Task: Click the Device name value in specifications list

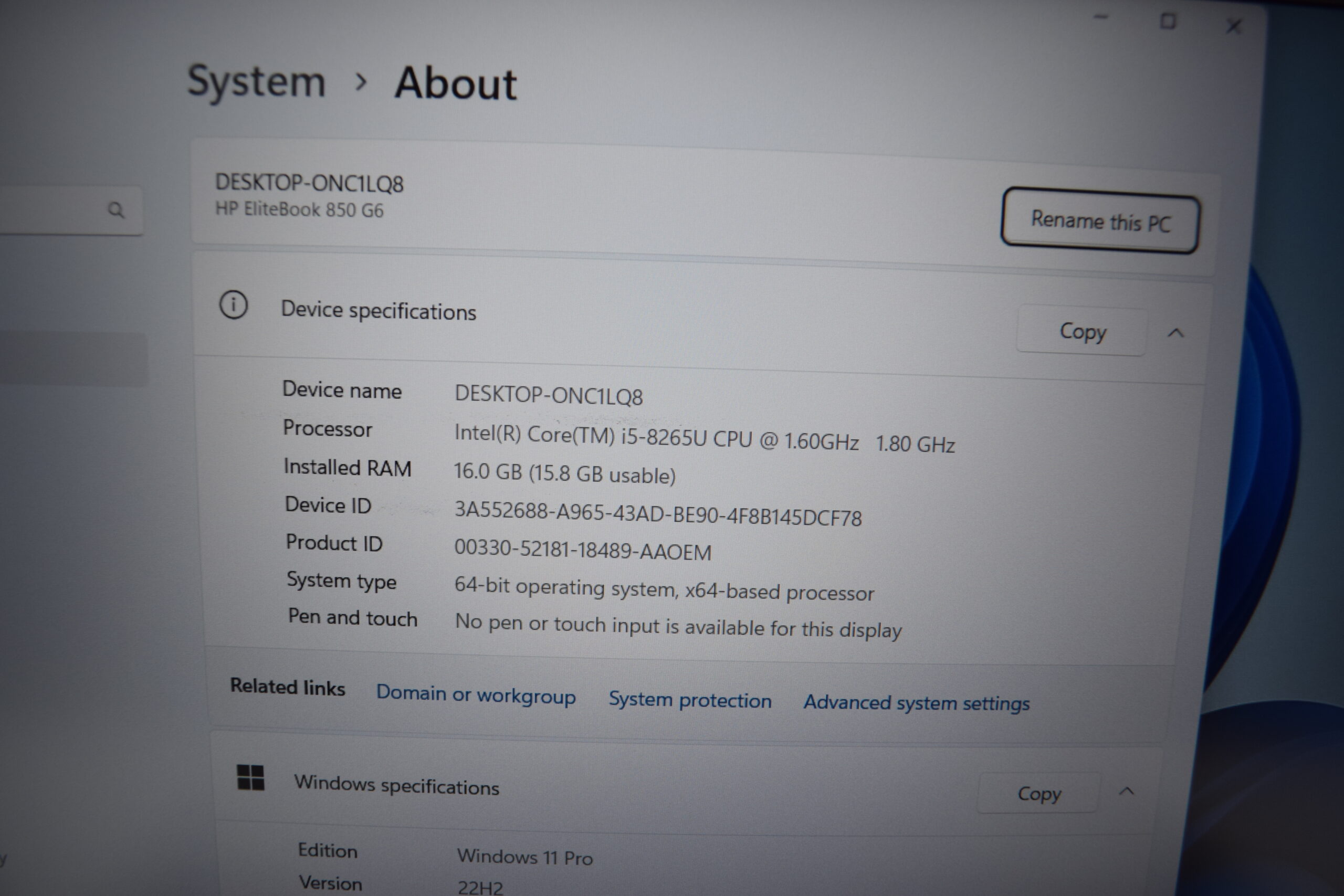Action: [548, 395]
